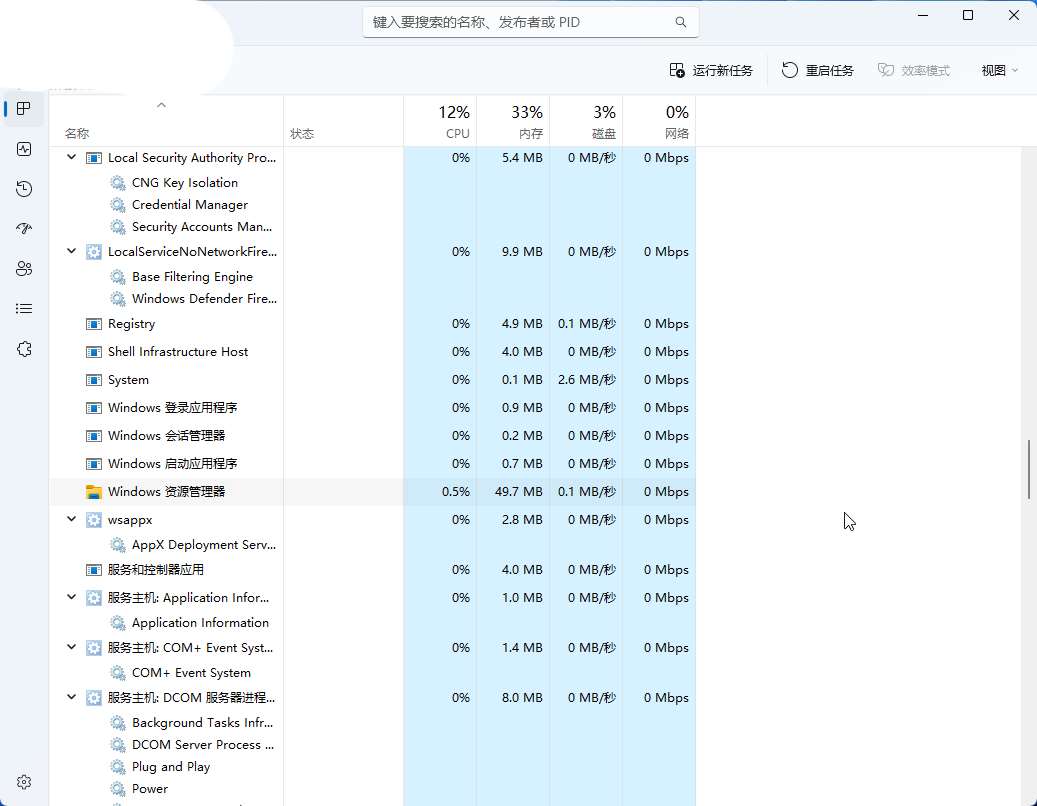The image size is (1037, 806).
Task: Collapse the wsappx process group
Action: (71, 520)
